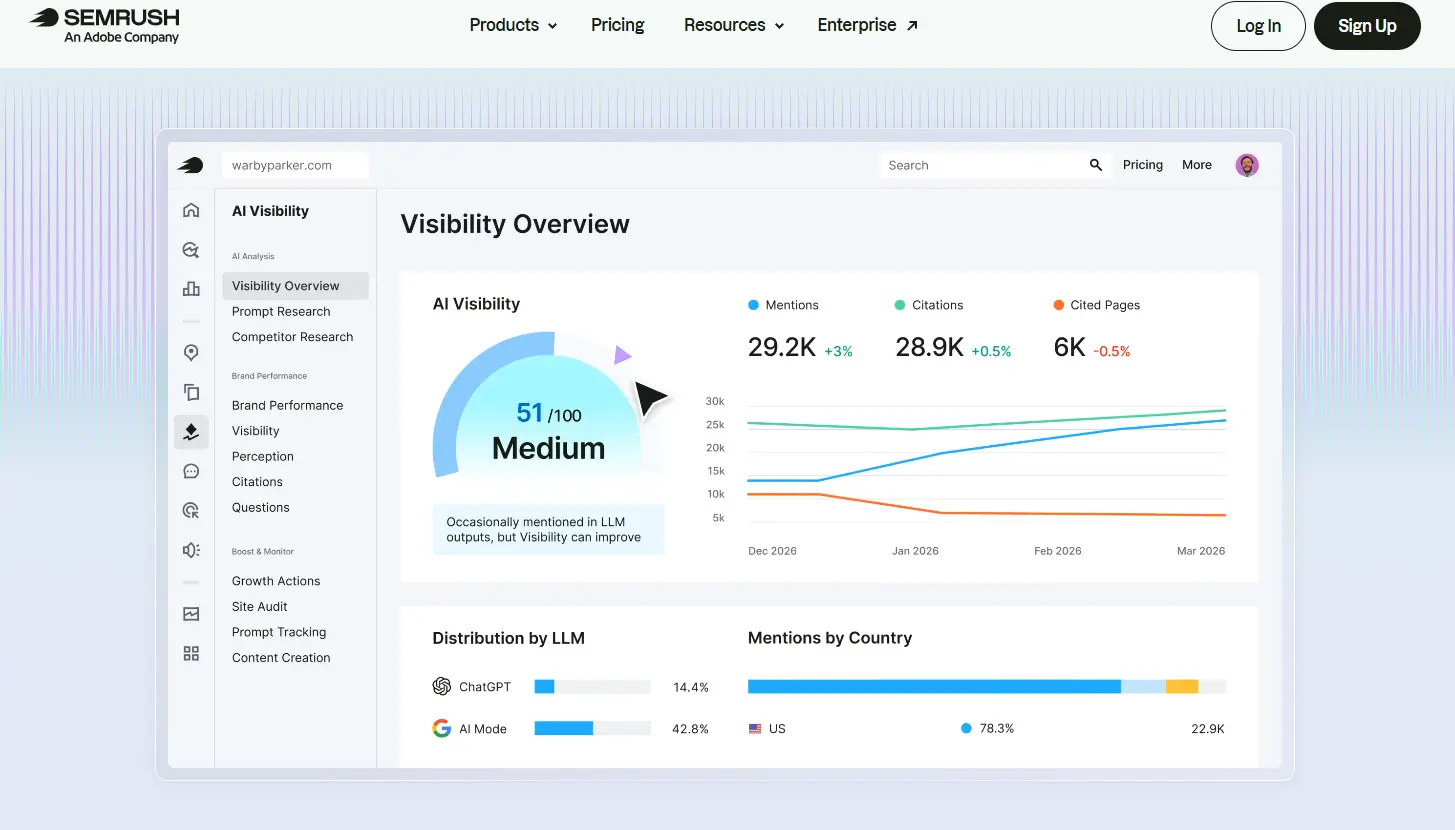Screen dimensions: 1455x830
Task: Click the ChatGPT logo icon
Action: (x=441, y=686)
